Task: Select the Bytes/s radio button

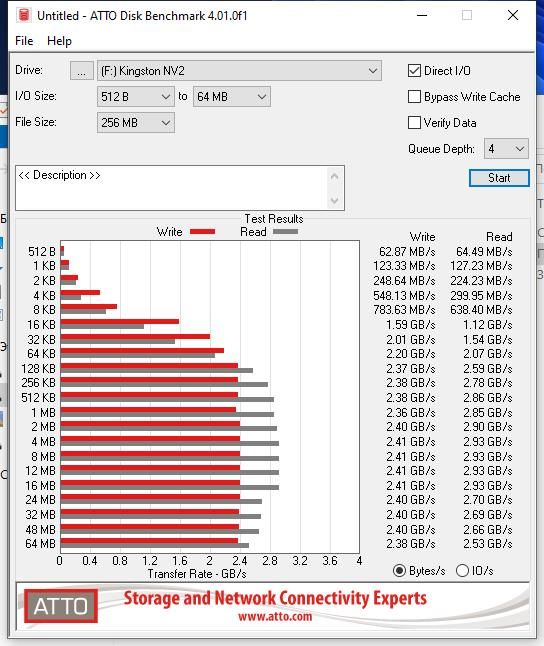Action: [x=399, y=571]
